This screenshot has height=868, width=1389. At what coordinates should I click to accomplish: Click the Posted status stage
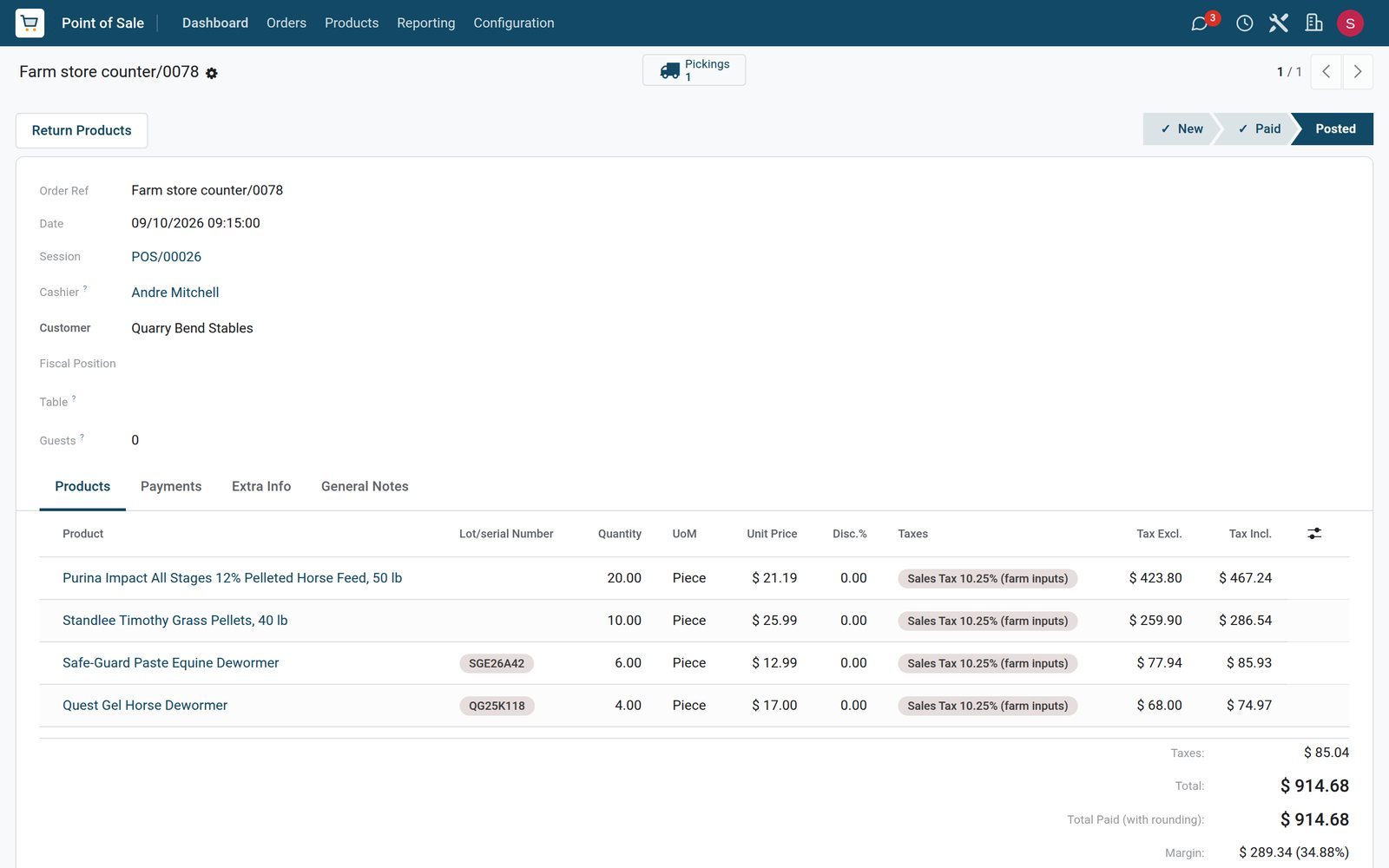tap(1333, 128)
